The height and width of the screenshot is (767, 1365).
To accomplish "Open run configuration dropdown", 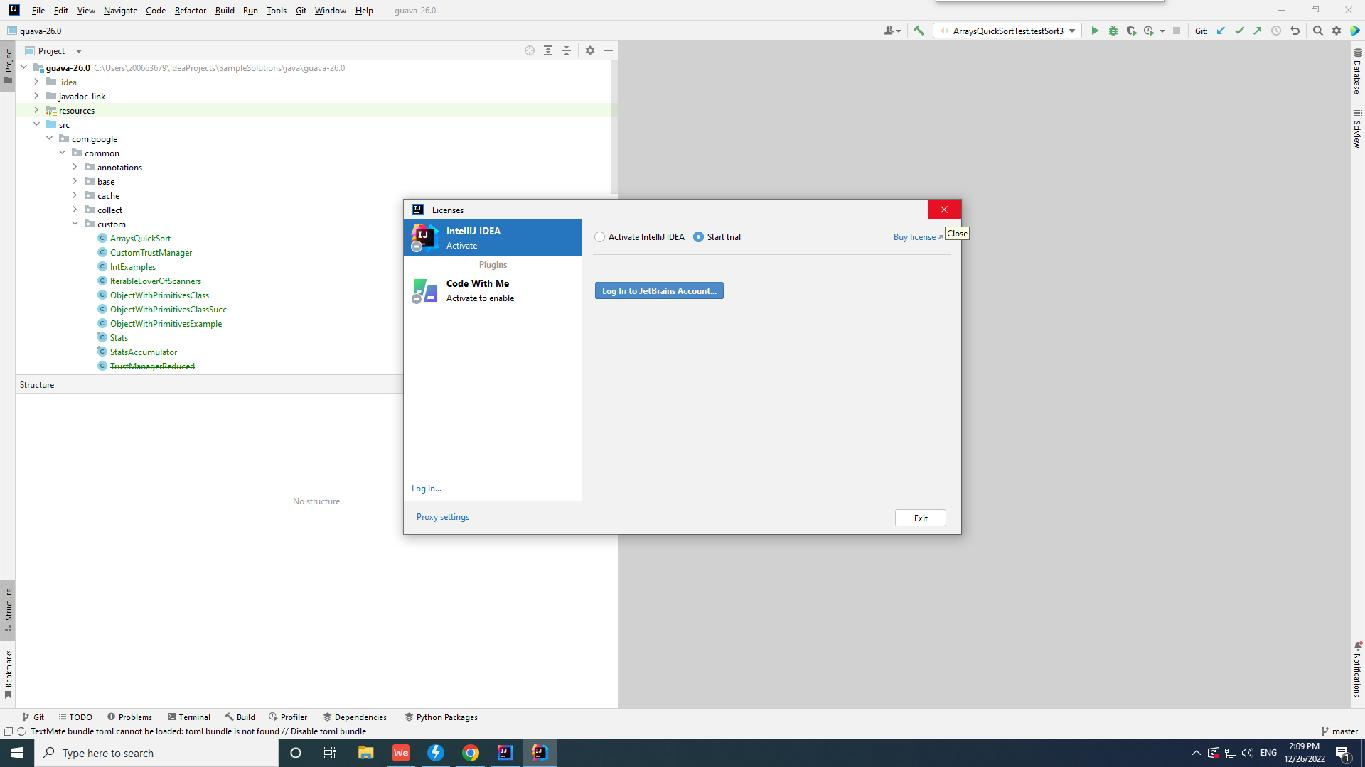I will (x=1007, y=31).
